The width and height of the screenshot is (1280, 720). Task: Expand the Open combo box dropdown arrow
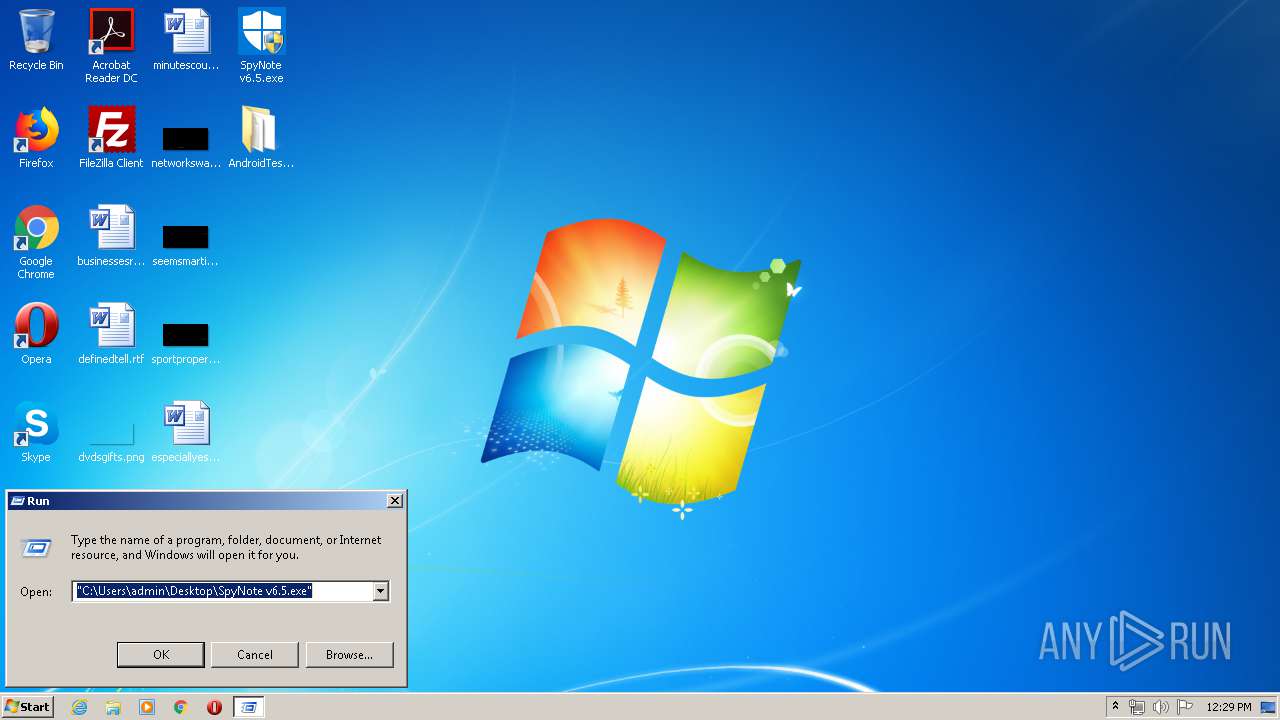[380, 591]
